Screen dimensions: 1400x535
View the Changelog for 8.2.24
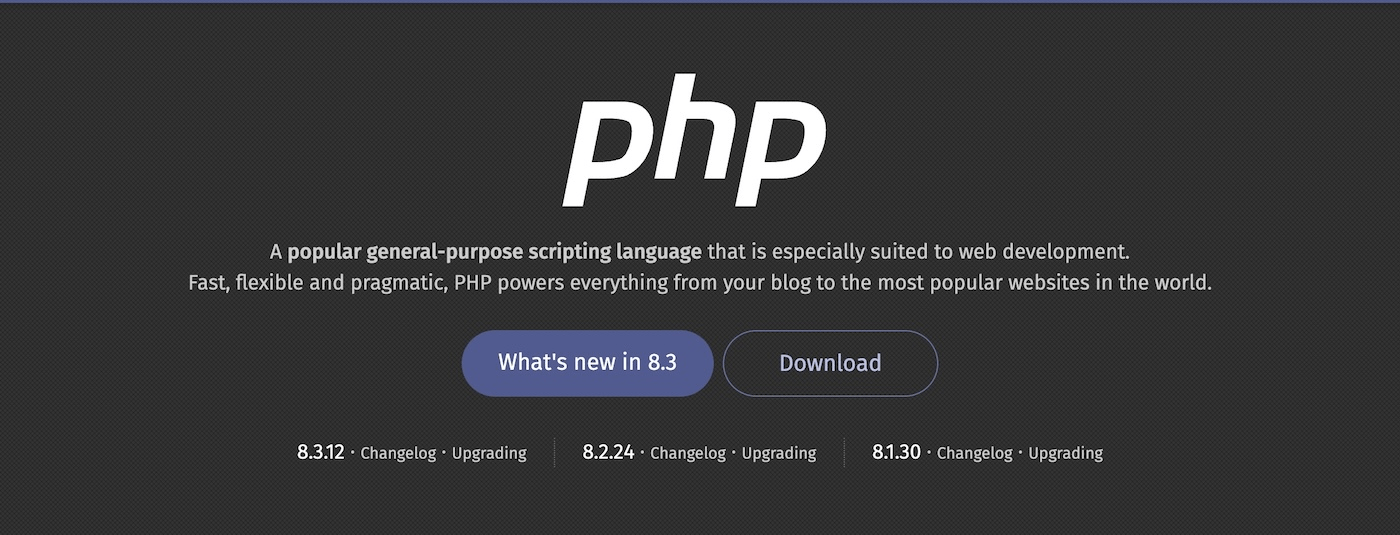[688, 453]
